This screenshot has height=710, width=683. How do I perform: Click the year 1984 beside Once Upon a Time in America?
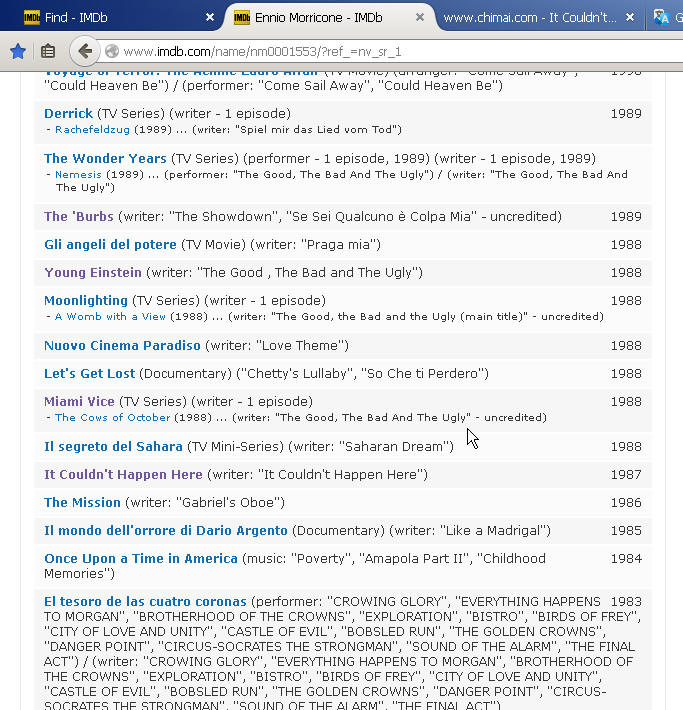tap(626, 559)
